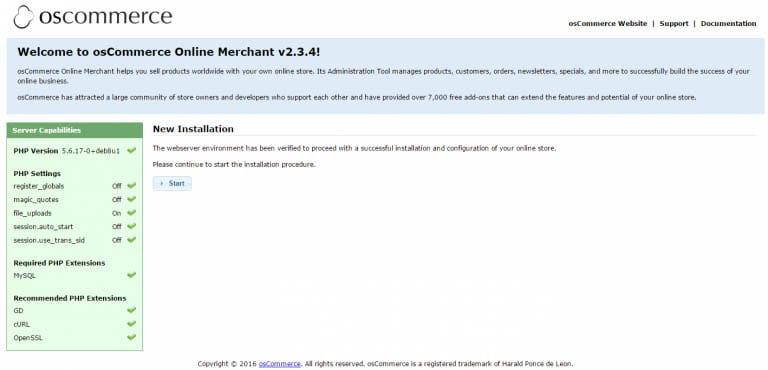
Task: Click the green check for OpenSSL
Action: tap(131, 337)
